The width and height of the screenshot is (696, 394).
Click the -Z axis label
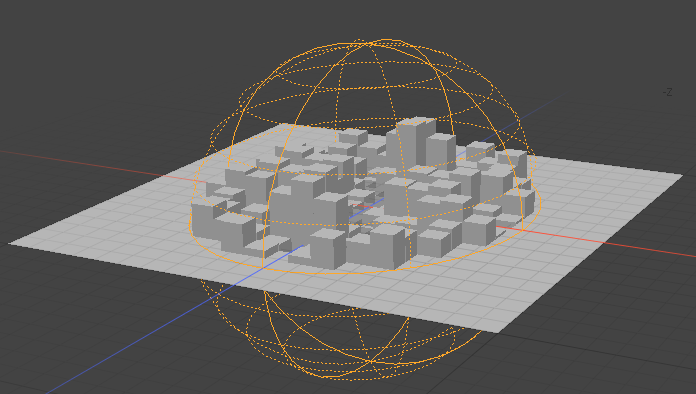667,92
